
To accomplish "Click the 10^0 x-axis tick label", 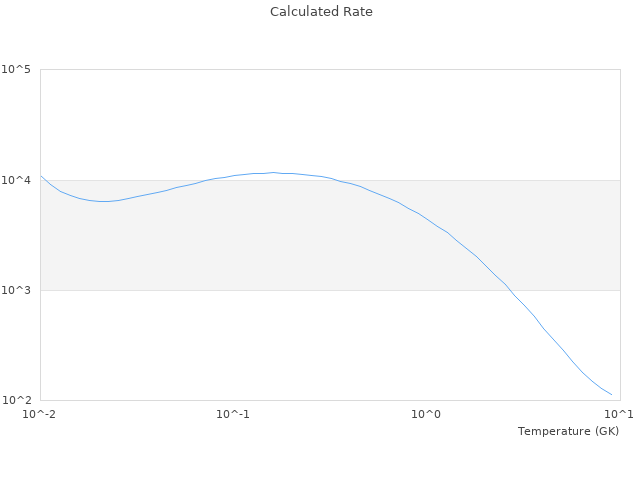I will [427, 414].
